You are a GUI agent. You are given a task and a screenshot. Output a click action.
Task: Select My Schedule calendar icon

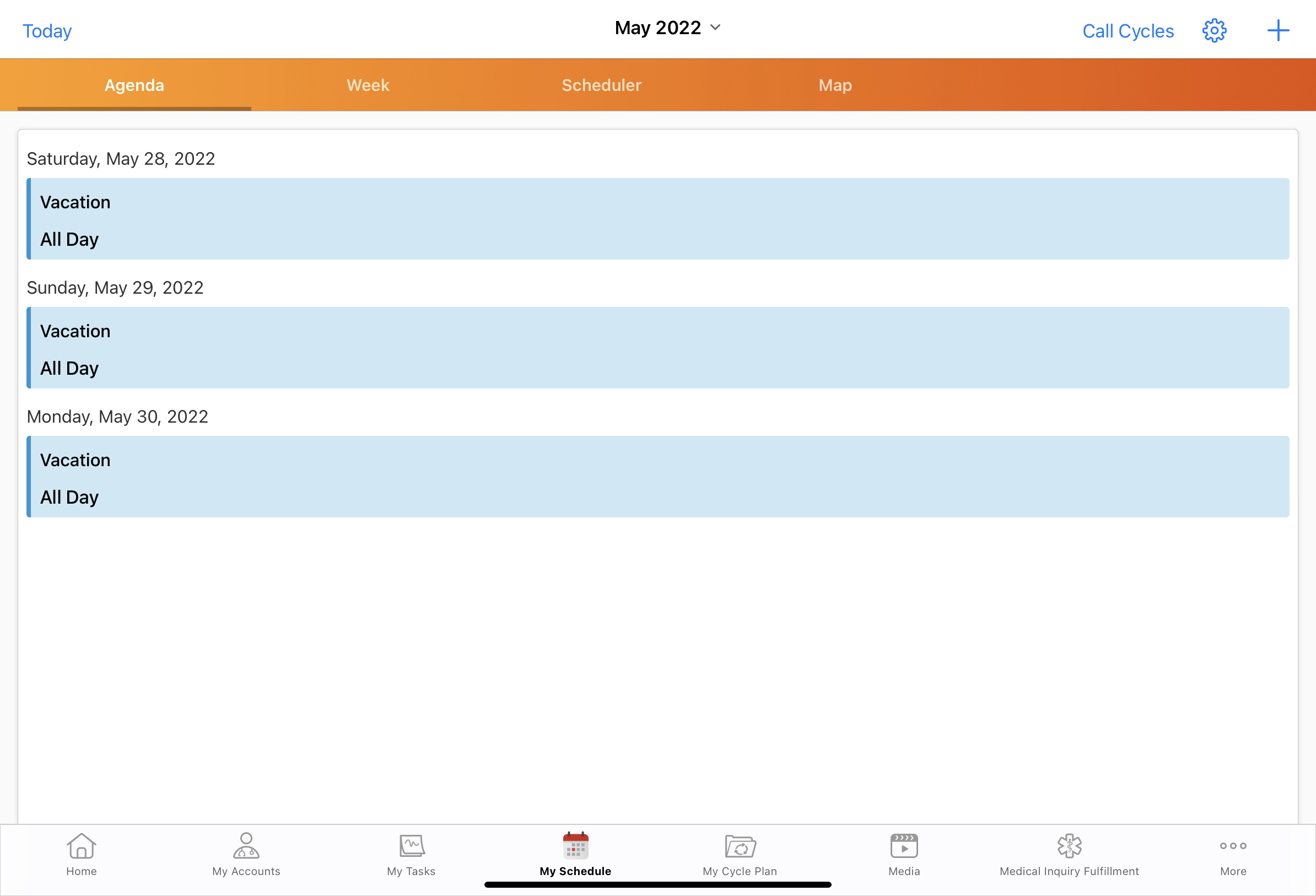tap(575, 846)
